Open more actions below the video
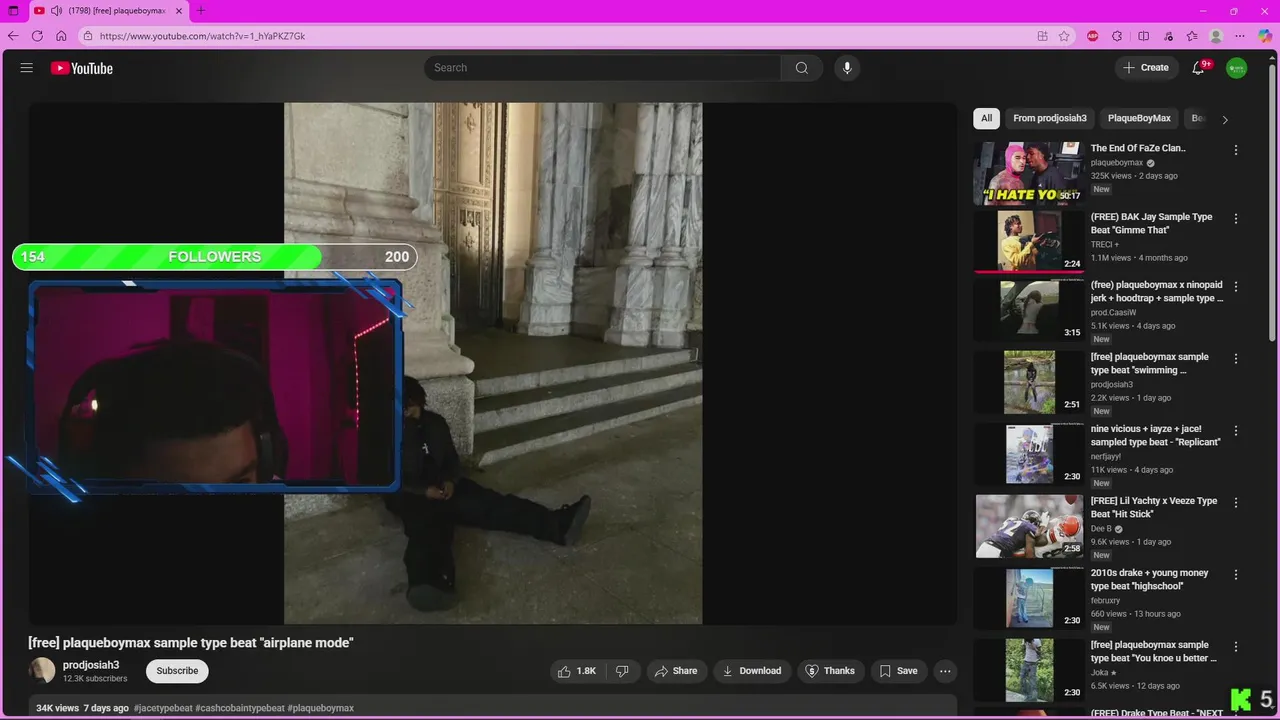Image resolution: width=1280 pixels, height=720 pixels. point(945,671)
